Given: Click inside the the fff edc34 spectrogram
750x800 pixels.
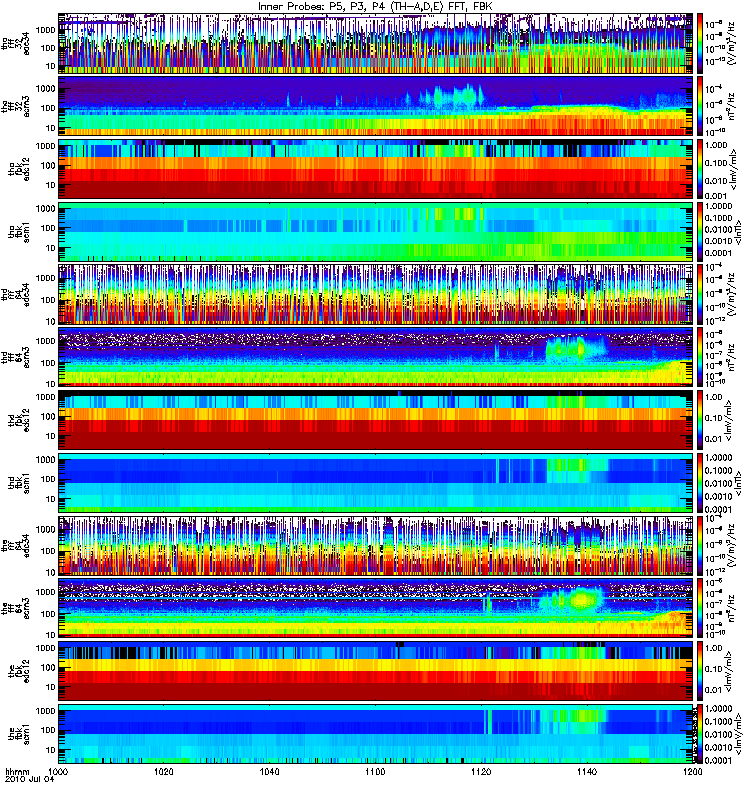Looking at the screenshot, I should pos(376,546).
